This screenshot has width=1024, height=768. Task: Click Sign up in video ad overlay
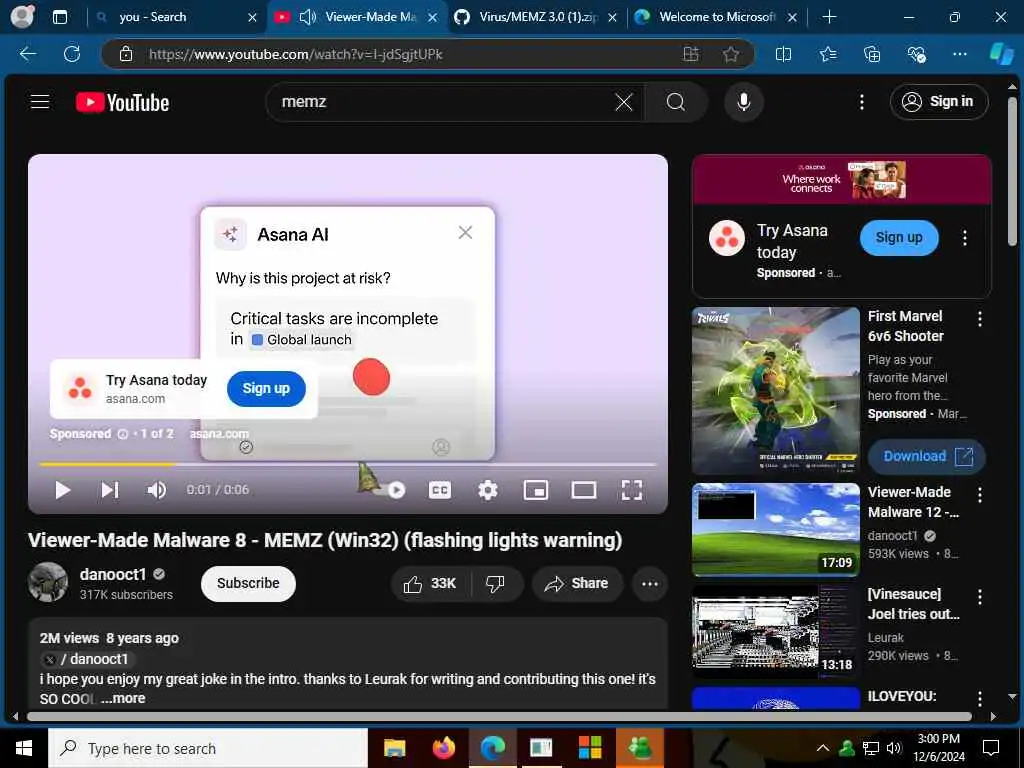pyautogui.click(x=266, y=389)
